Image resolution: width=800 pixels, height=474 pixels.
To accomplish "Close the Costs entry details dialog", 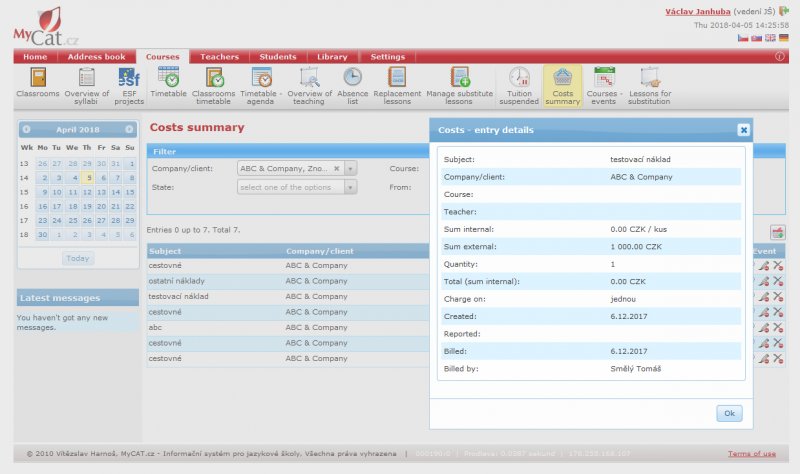I will click(743, 130).
